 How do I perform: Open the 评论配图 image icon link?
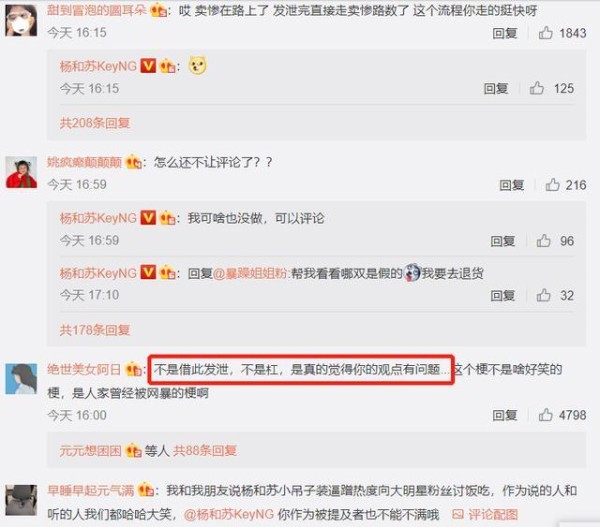tap(485, 514)
